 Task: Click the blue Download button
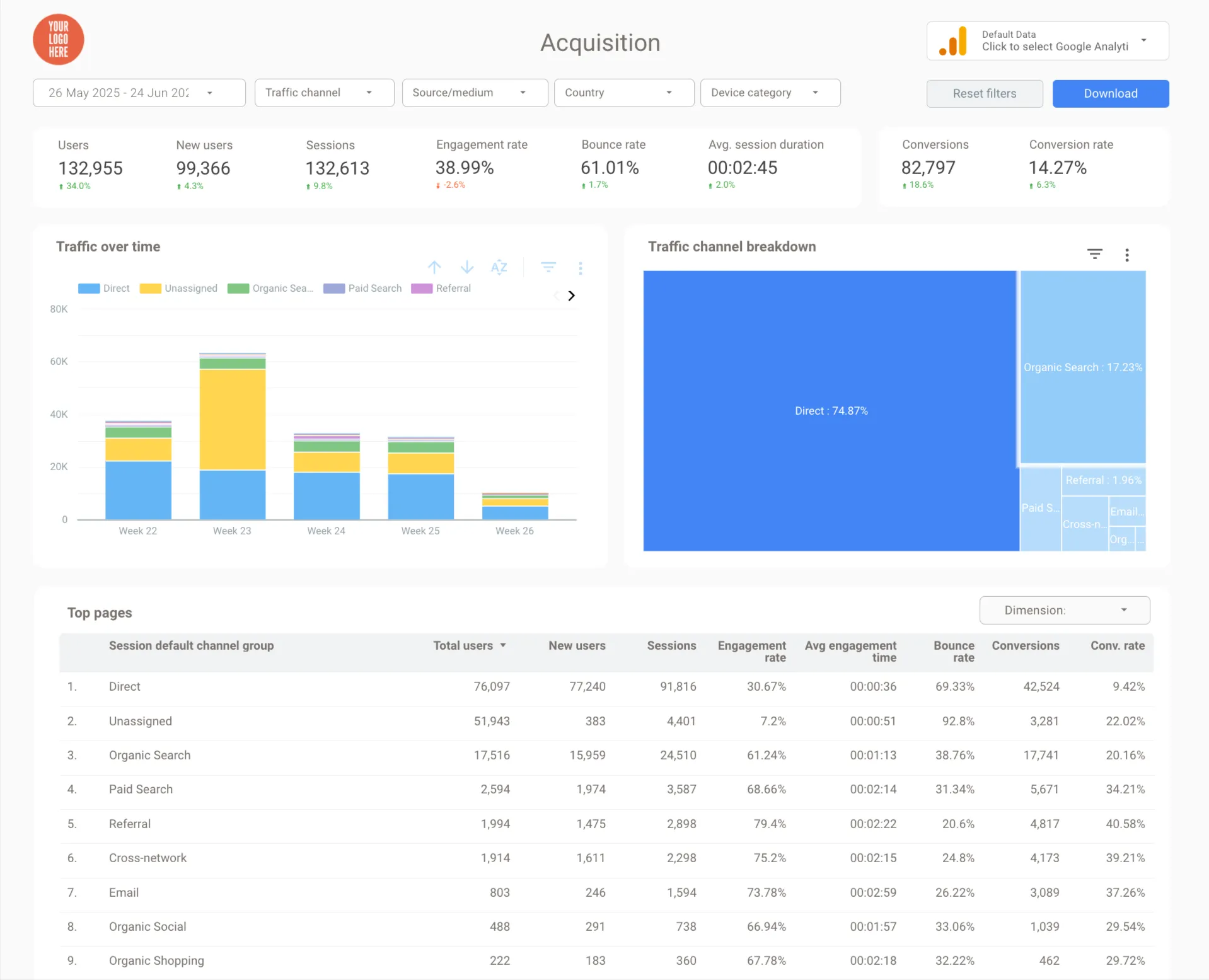click(1111, 93)
